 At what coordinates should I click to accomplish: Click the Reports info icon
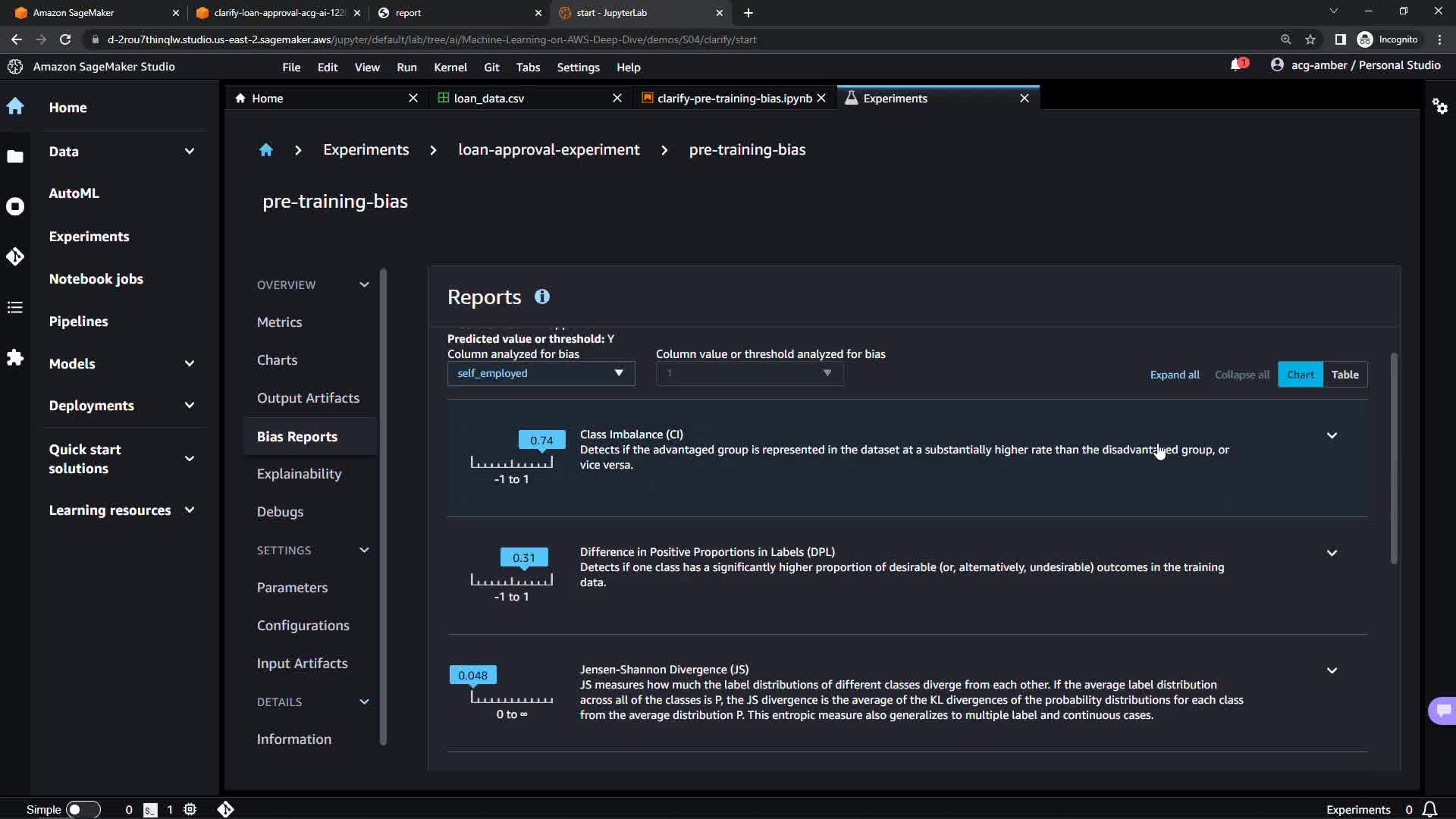coord(541,297)
